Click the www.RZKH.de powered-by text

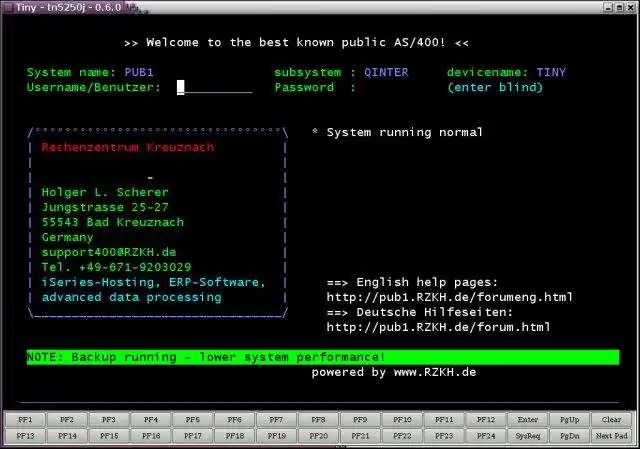tap(435, 372)
